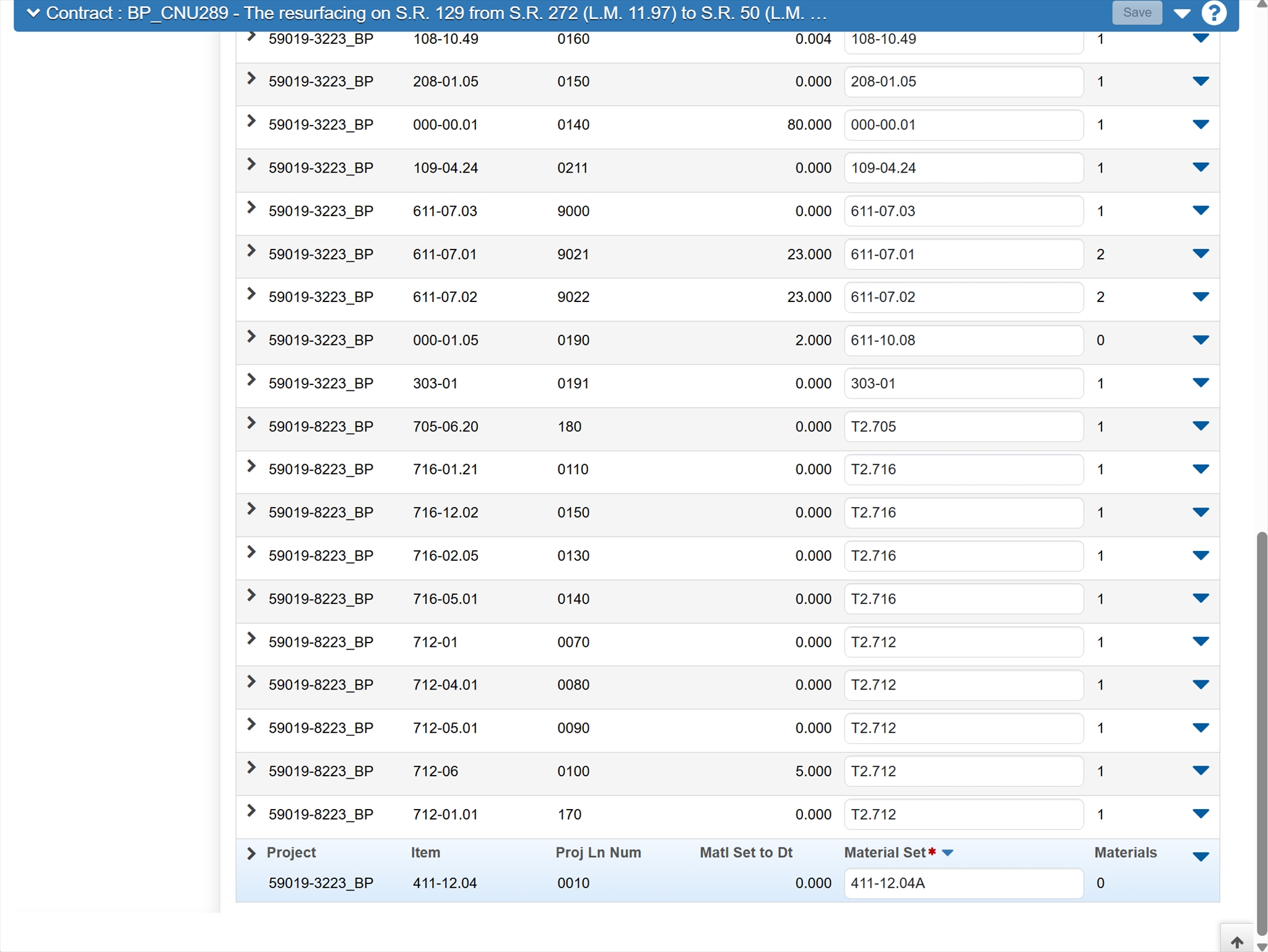Open row actions menu for item 208-01.05
The image size is (1268, 952).
1200,81
